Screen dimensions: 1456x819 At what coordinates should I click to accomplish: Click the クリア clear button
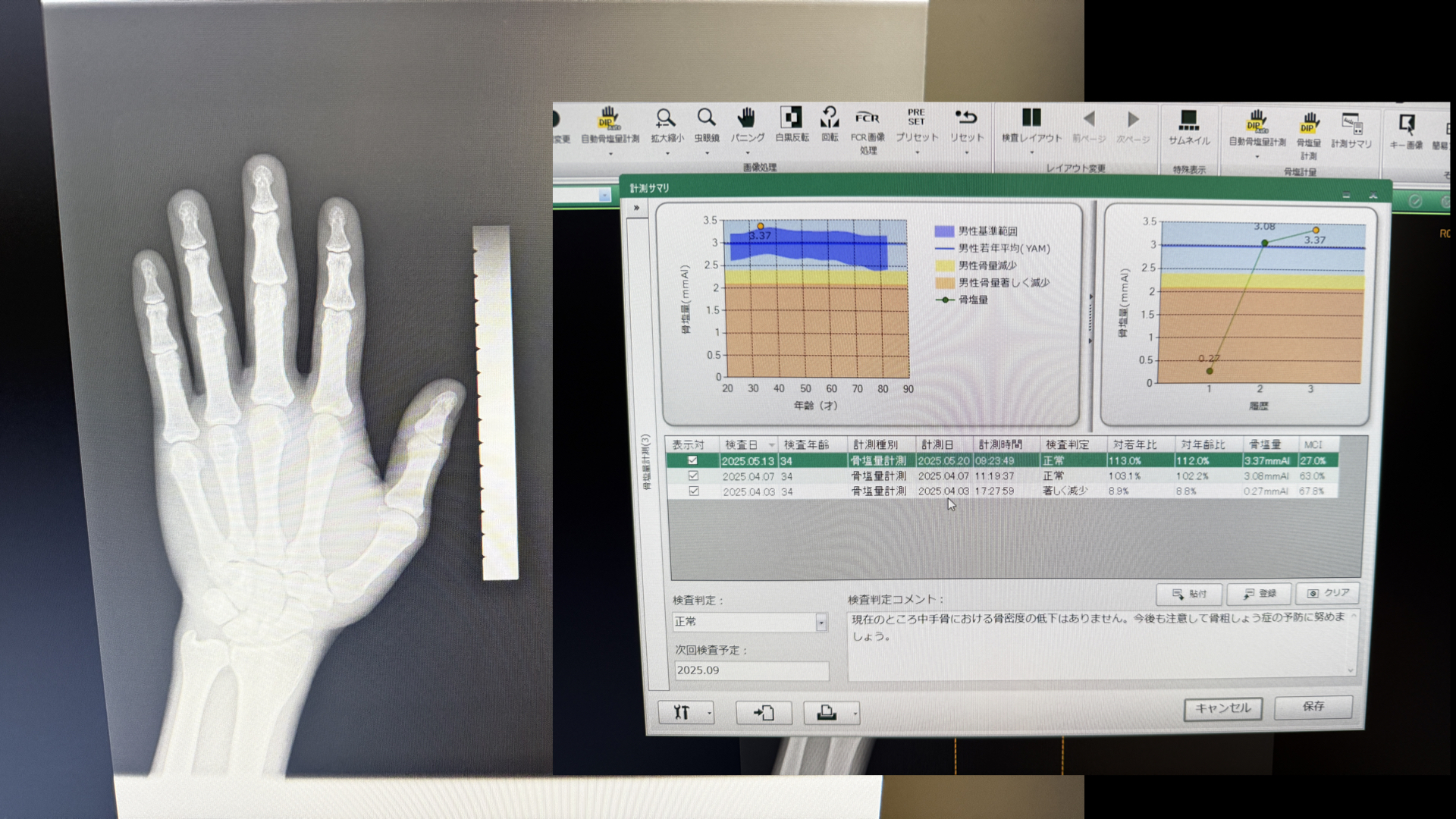[1327, 593]
